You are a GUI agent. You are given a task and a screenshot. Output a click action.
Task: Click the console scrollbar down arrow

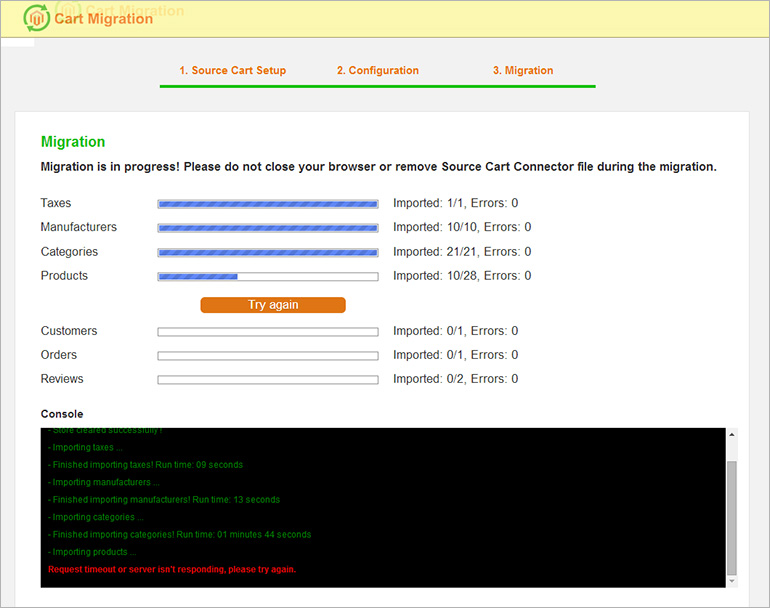[x=732, y=581]
